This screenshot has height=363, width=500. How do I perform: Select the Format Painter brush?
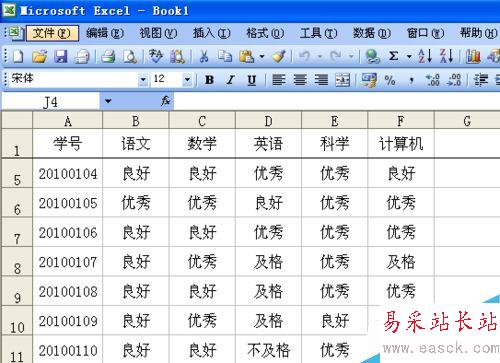pos(279,56)
